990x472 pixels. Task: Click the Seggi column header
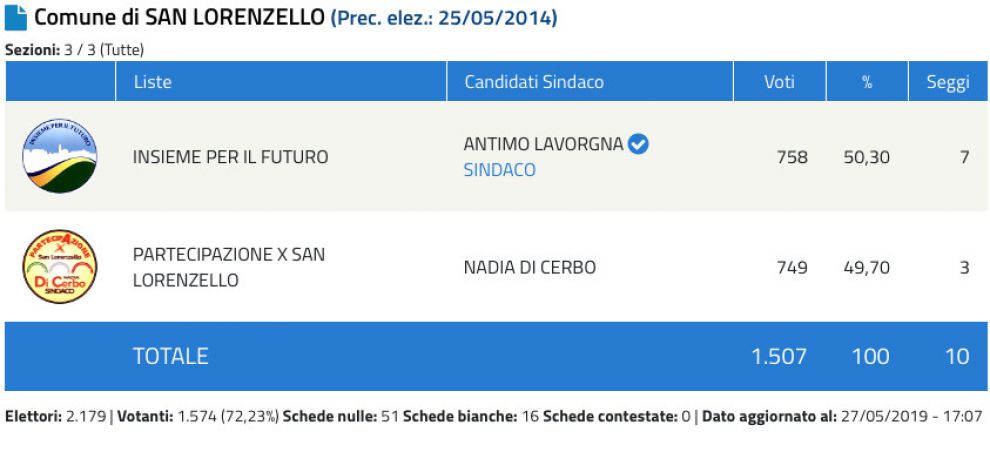click(947, 82)
